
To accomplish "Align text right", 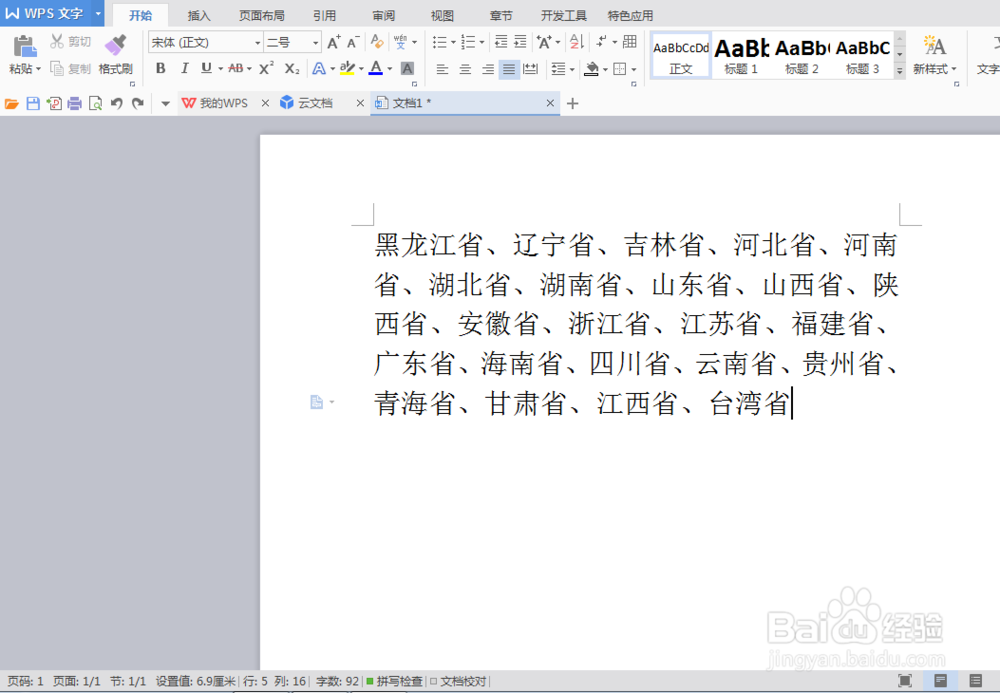I will tap(487, 69).
